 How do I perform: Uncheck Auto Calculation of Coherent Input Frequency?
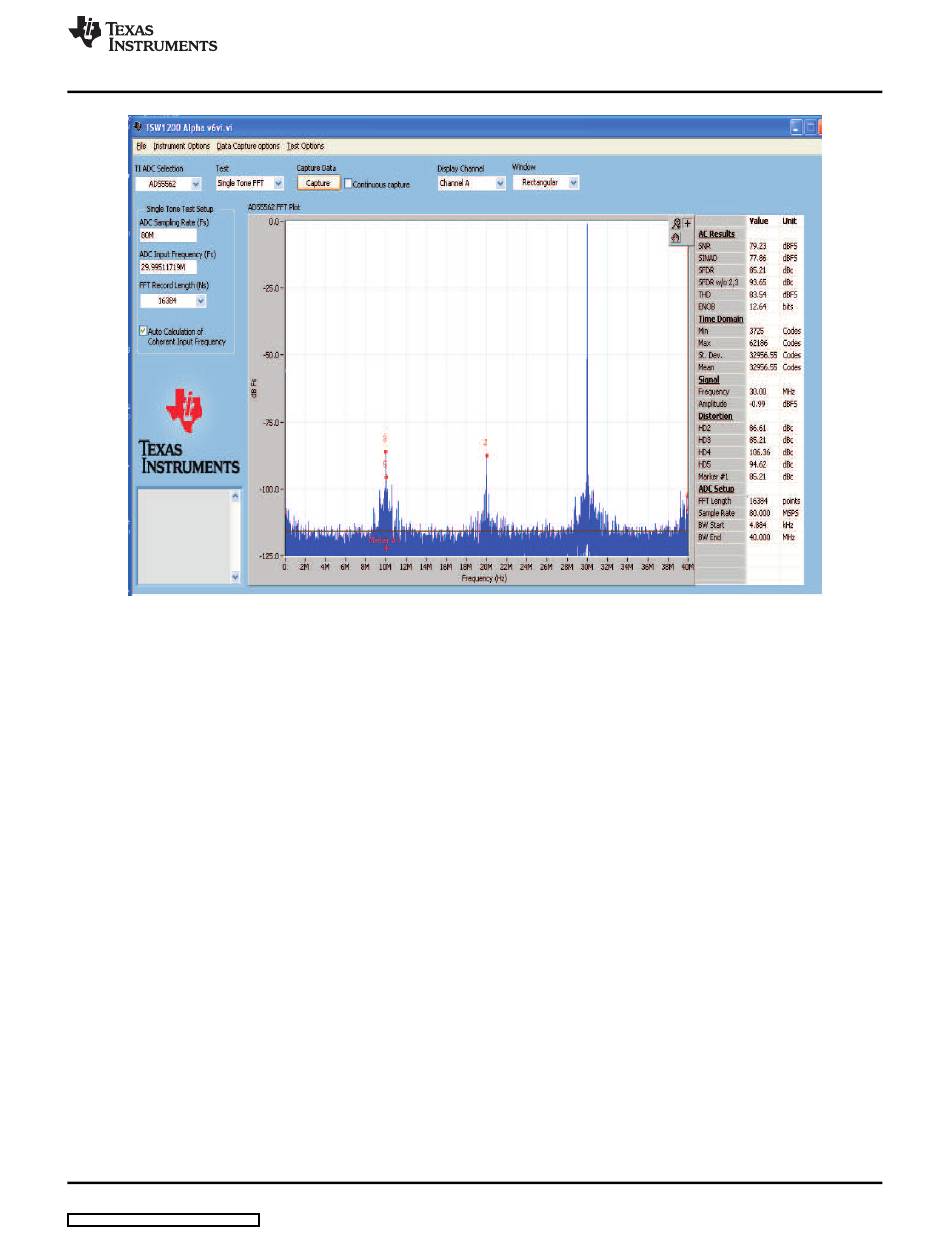pos(143,331)
